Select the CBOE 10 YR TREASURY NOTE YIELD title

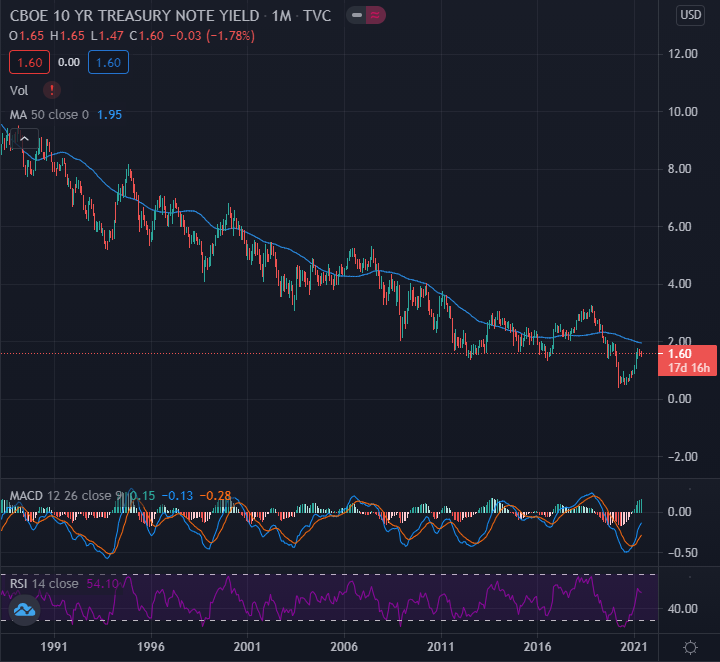click(135, 16)
